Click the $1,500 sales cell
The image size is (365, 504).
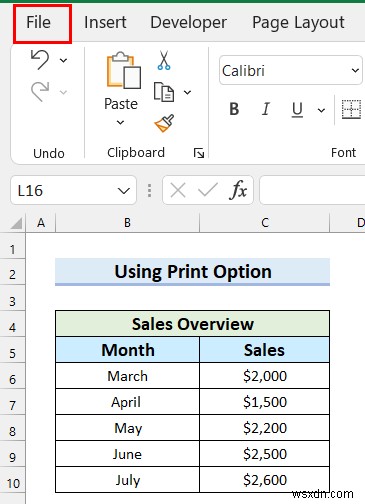tap(265, 402)
